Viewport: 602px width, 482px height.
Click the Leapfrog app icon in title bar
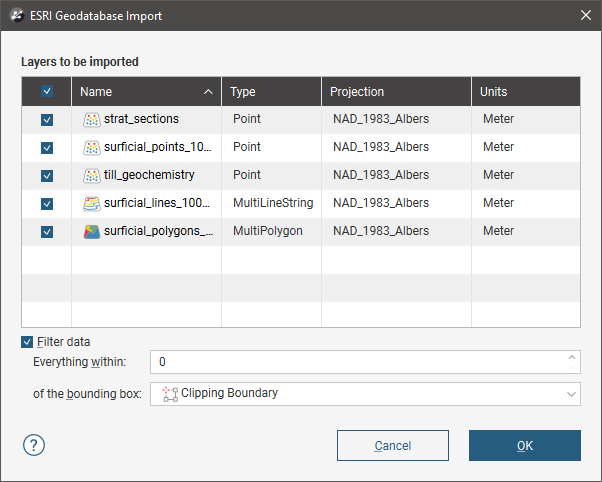click(17, 16)
